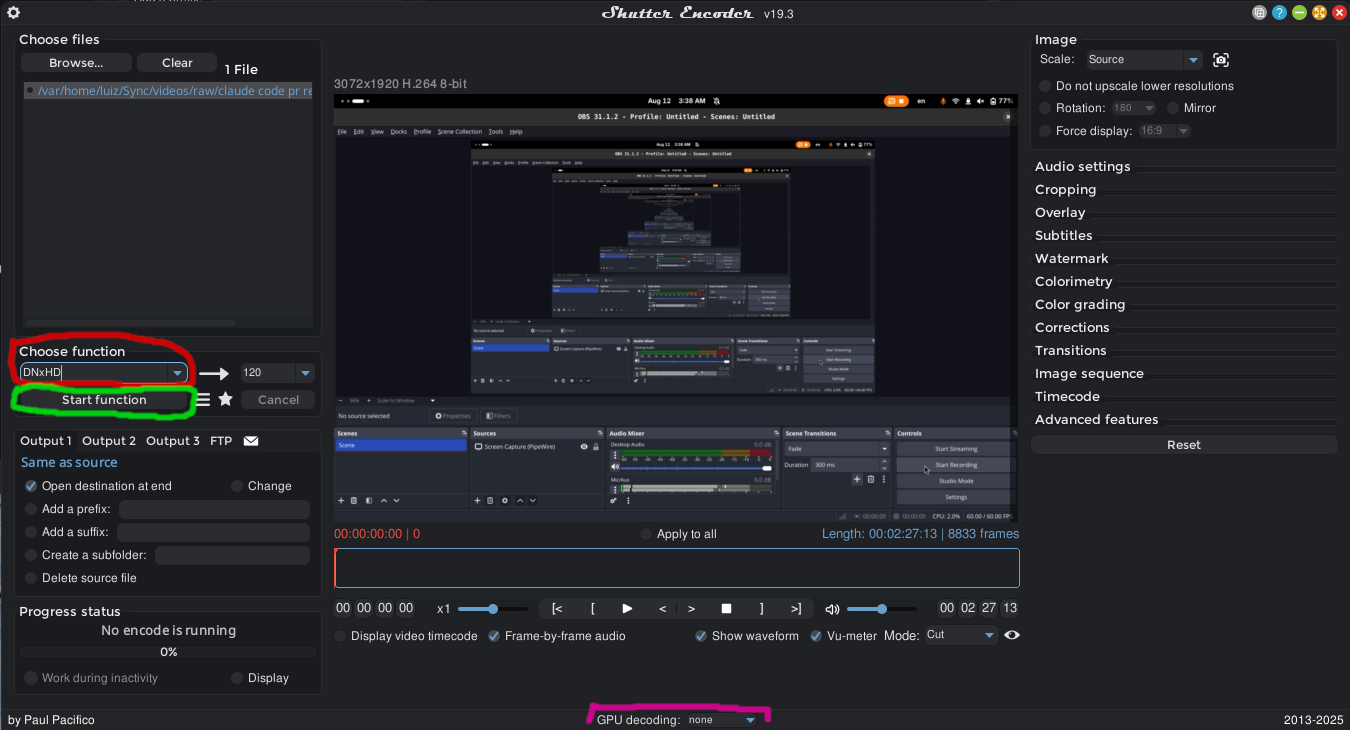Enable Add a suffix checkbox
The height and width of the screenshot is (730, 1350).
[x=31, y=532]
